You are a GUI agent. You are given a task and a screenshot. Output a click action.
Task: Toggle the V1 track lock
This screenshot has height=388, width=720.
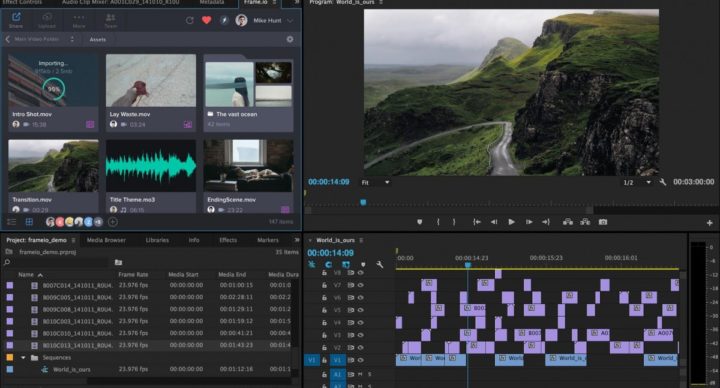click(x=324, y=360)
